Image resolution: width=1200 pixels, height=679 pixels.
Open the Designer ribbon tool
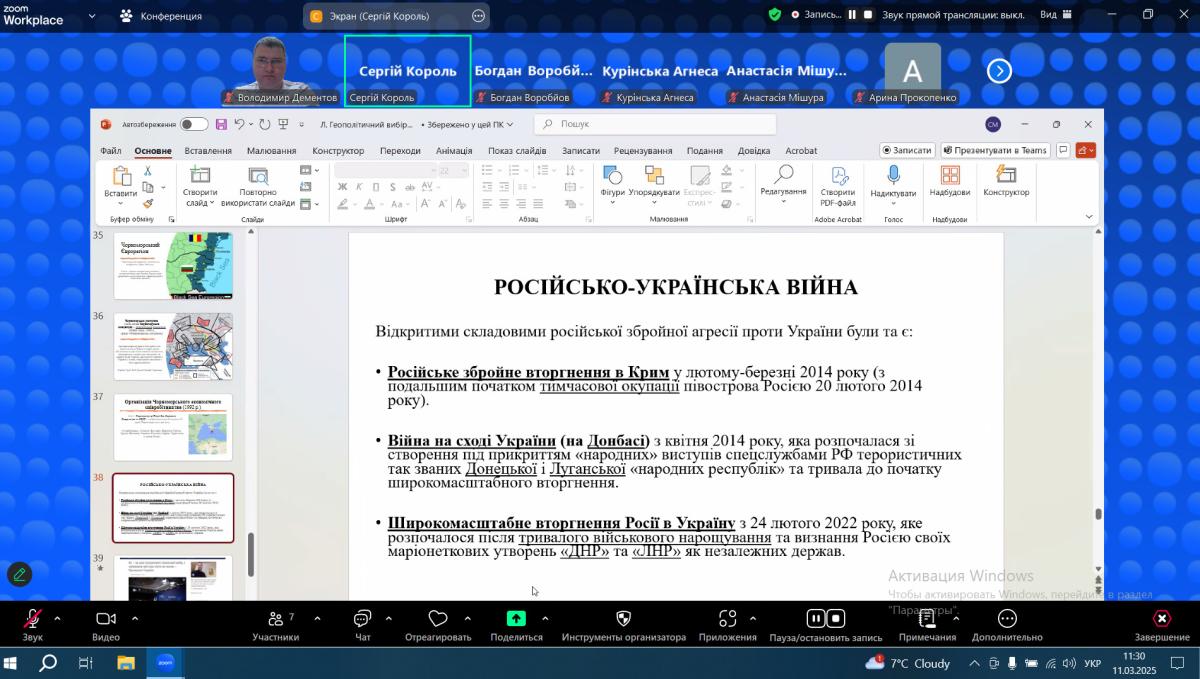(1005, 176)
